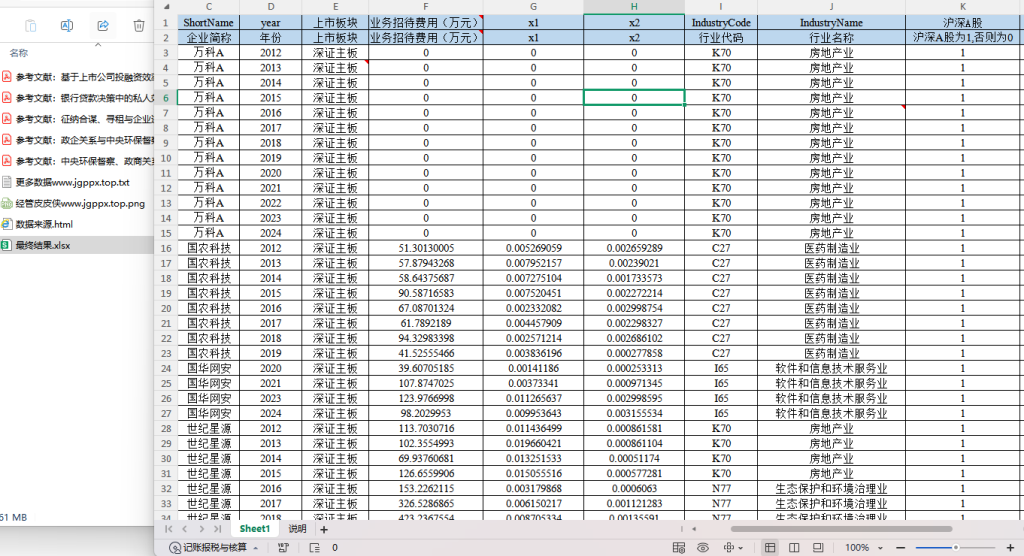Select the I65 industry code in row 27

point(721,414)
